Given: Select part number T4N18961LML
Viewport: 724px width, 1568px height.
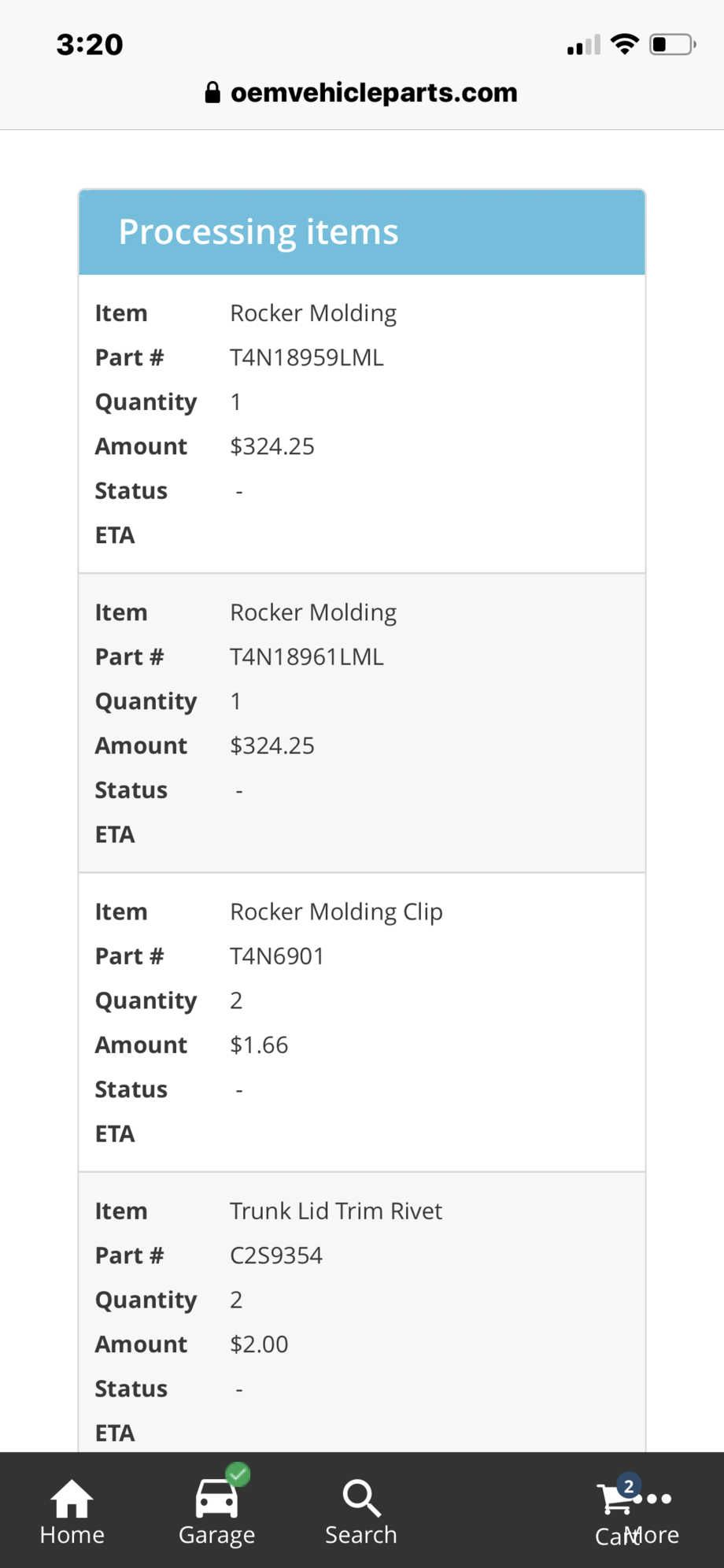Looking at the screenshot, I should (x=307, y=657).
